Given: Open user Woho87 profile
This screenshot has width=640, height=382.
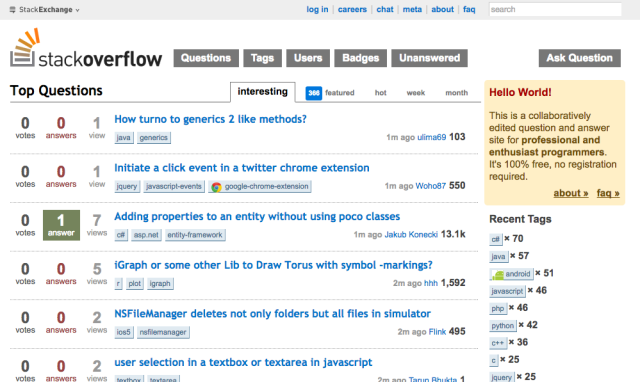Looking at the screenshot, I should click(430, 186).
